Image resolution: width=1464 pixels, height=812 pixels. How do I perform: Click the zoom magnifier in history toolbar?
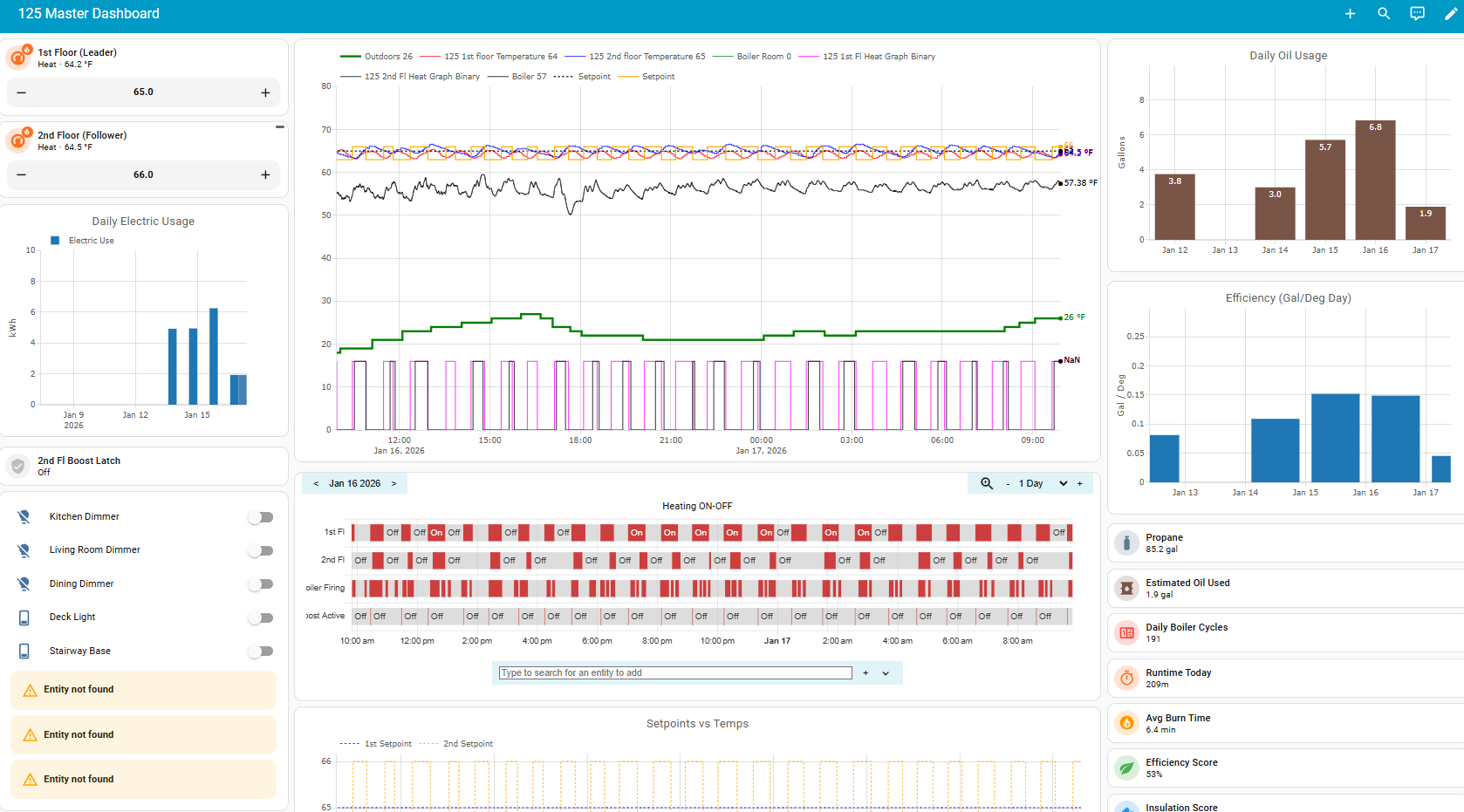[x=987, y=483]
